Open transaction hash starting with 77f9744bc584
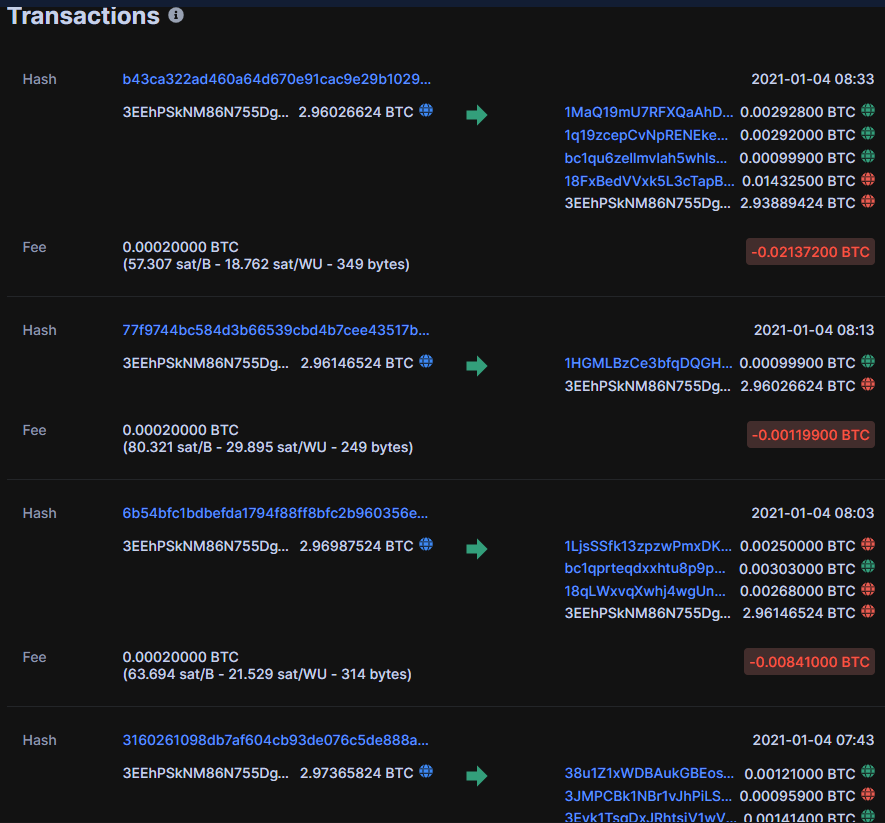The image size is (885, 823). tap(276, 330)
